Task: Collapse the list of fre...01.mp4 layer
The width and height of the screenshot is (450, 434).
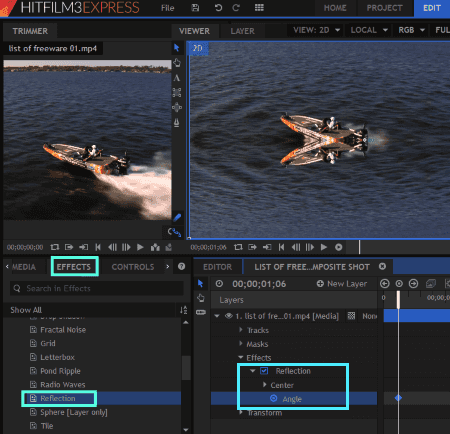Action: pyautogui.click(x=217, y=316)
